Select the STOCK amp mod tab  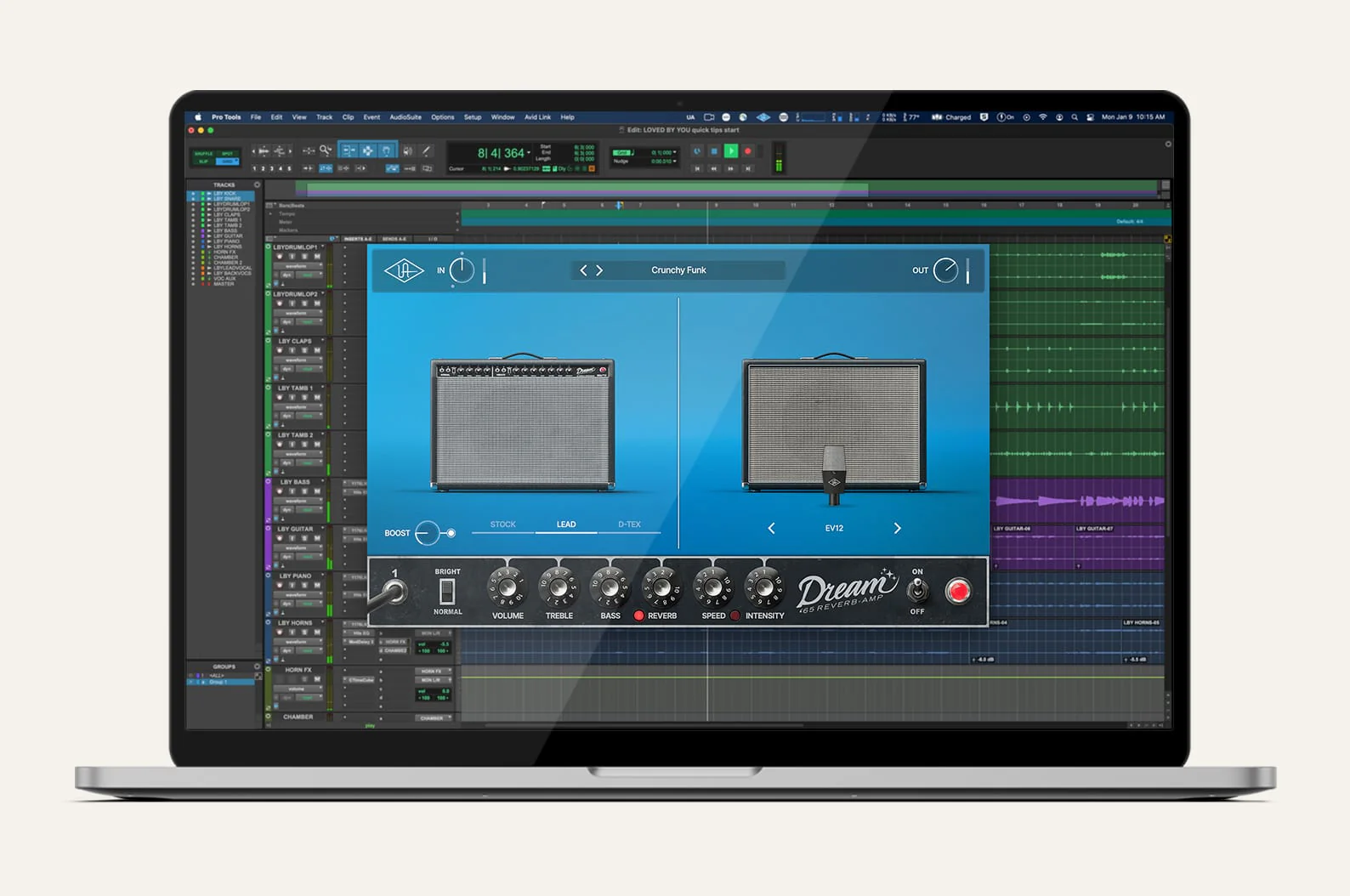[502, 525]
